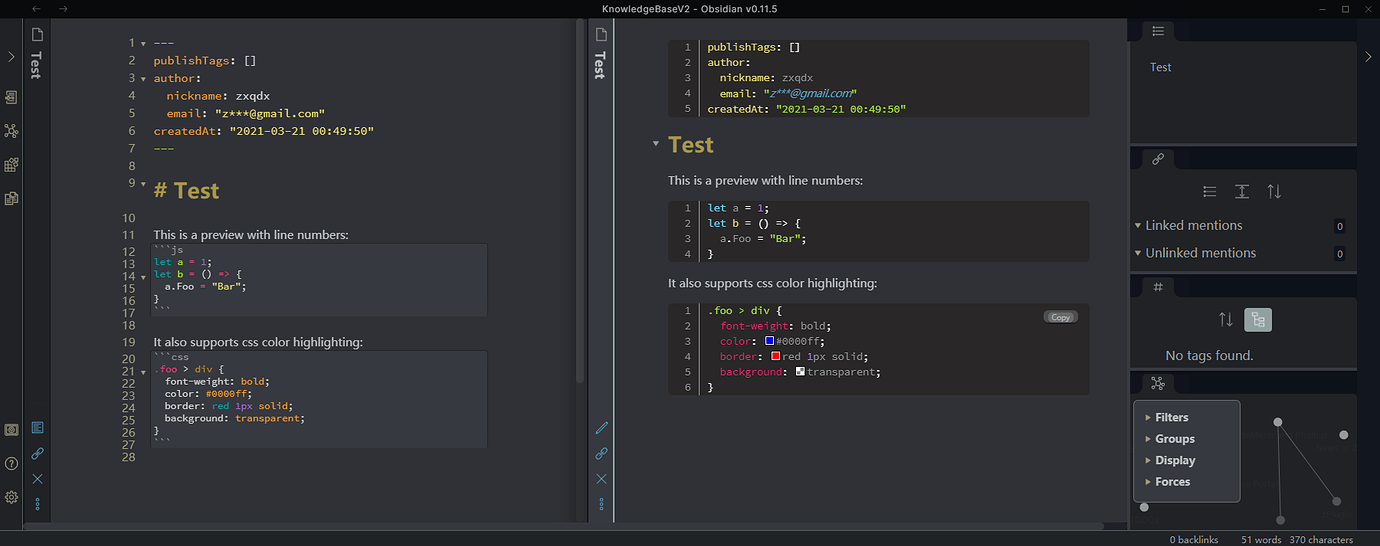The width and height of the screenshot is (1380, 546).
Task: Open more options dots in left editor pane
Action: click(x=37, y=504)
